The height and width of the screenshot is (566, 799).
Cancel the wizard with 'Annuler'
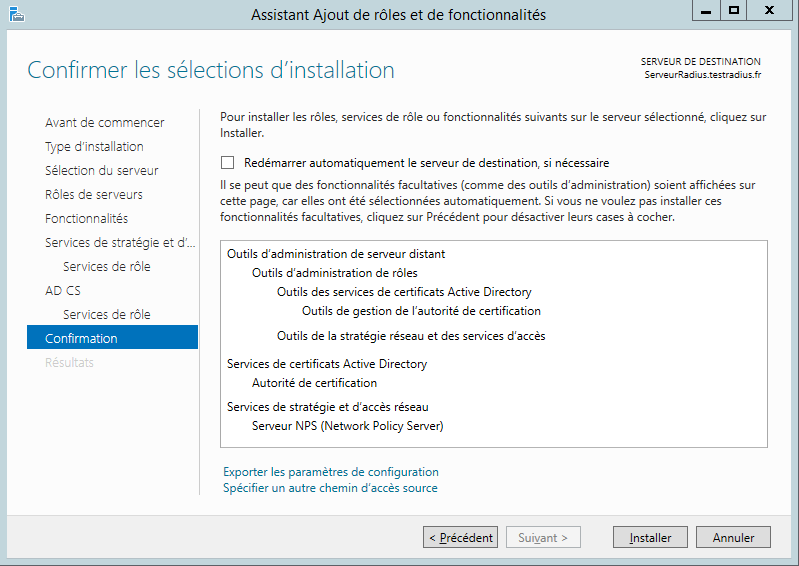[x=733, y=537]
